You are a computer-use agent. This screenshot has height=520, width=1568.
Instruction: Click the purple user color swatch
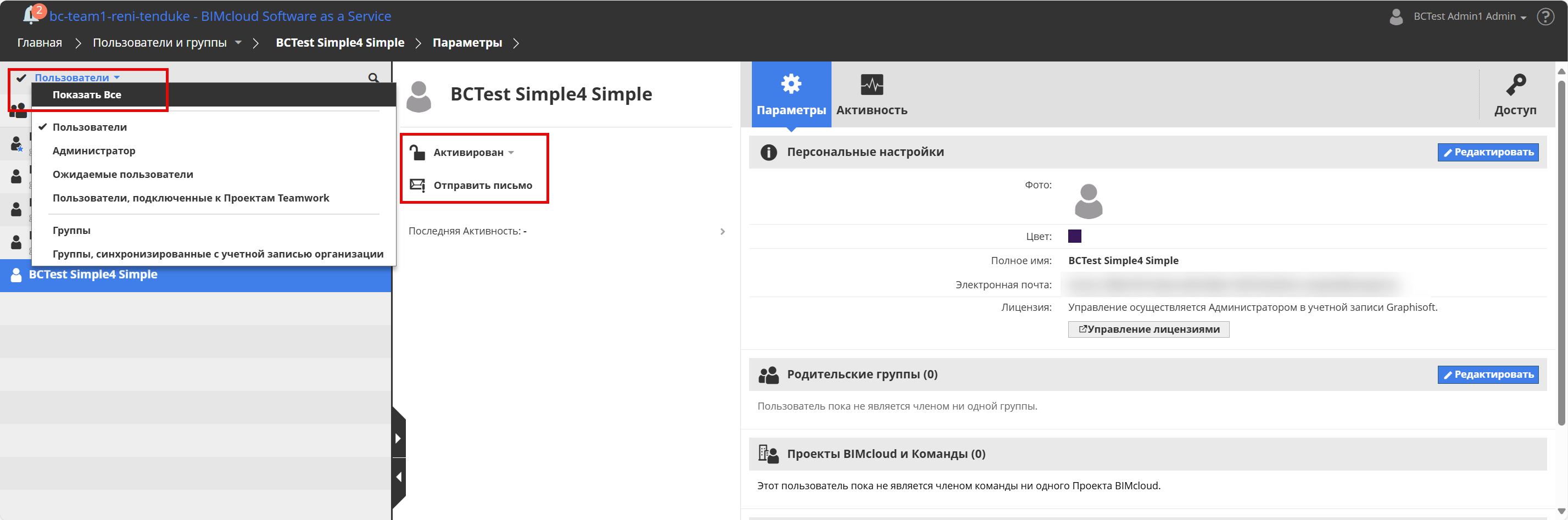(x=1075, y=236)
